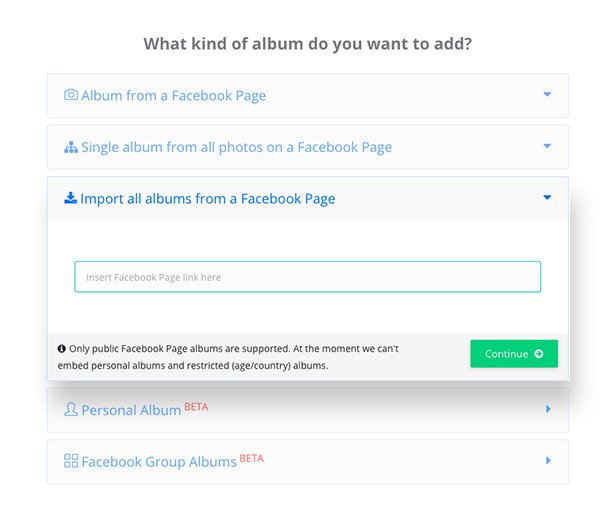Viewport: 600px width, 508px height.
Task: Select Single album from all photos option
Action: (308, 147)
